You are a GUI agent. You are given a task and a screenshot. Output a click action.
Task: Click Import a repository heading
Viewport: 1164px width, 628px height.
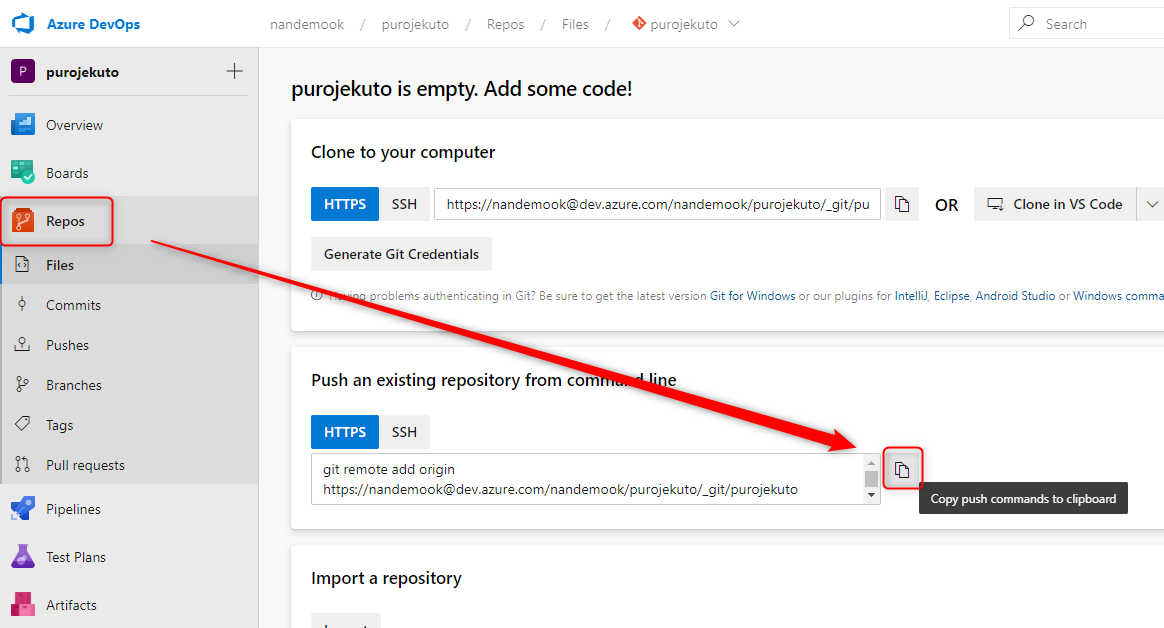386,578
